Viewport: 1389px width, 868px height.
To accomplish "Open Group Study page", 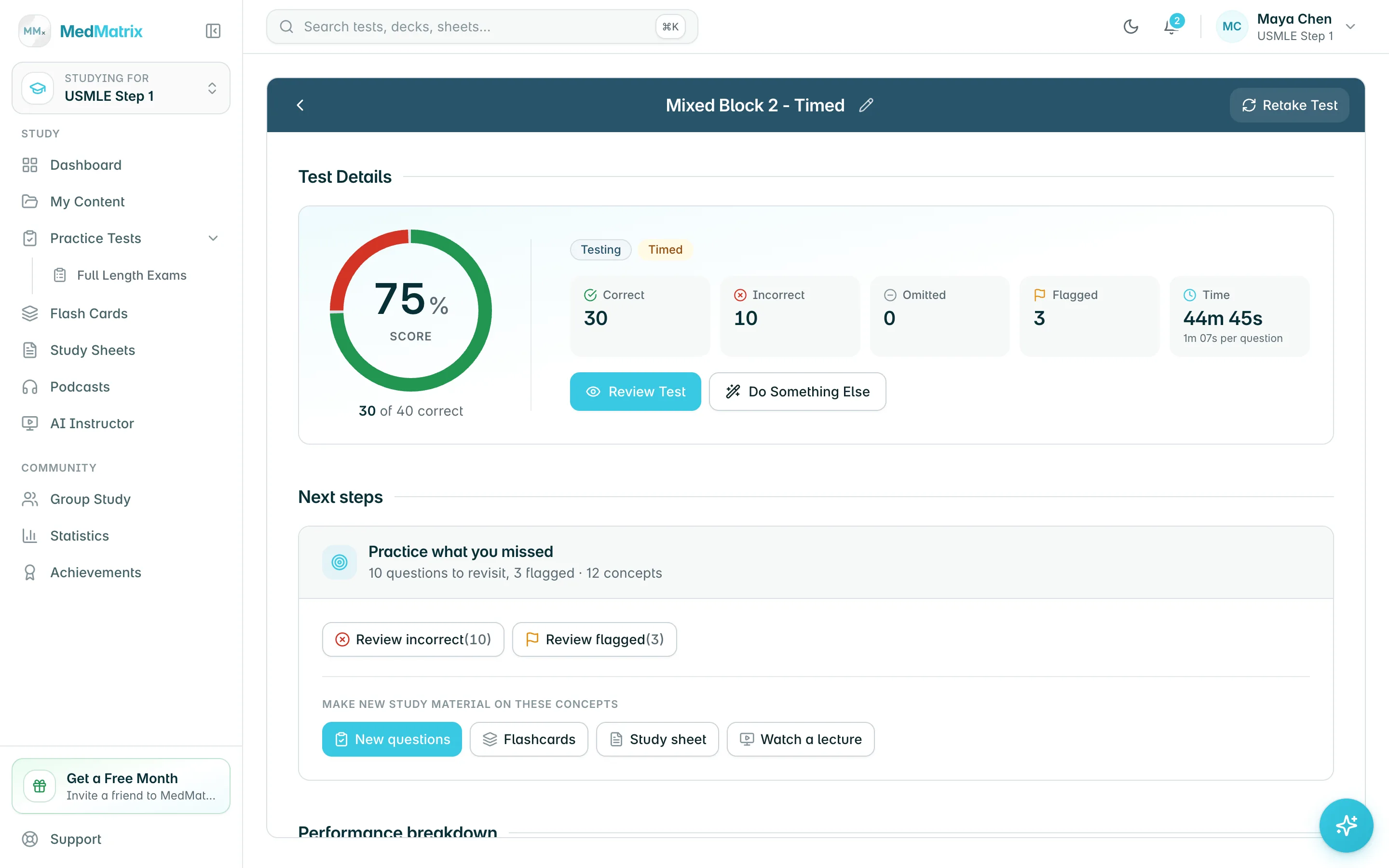I will pos(121,499).
